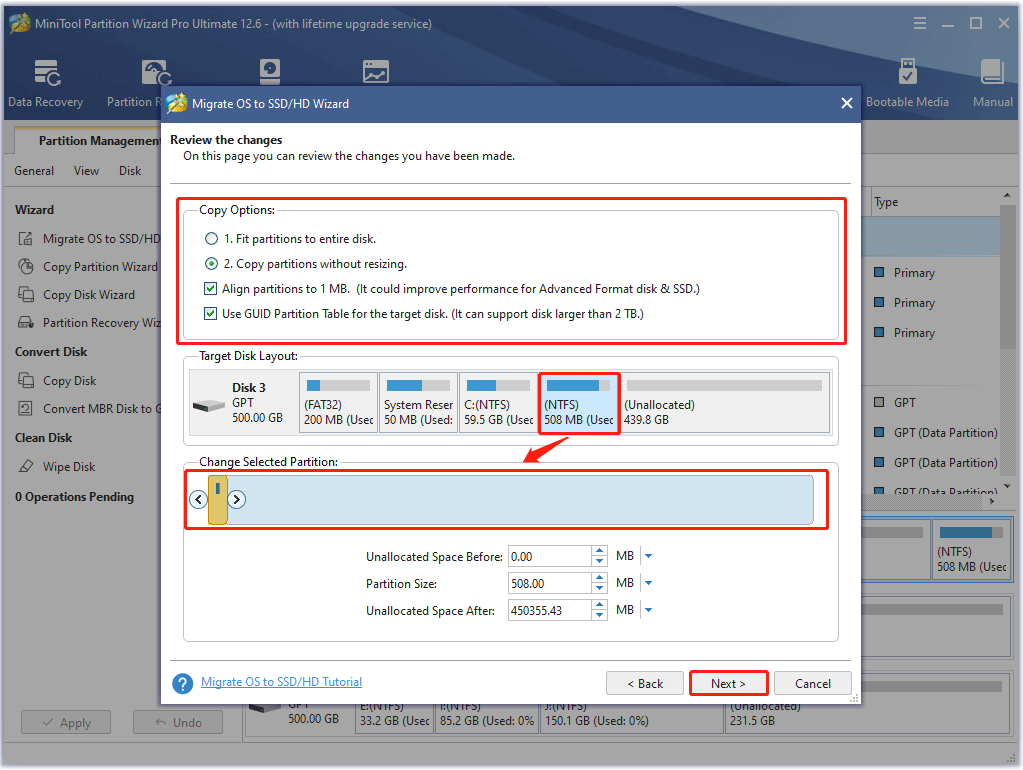Screen dimensions: 1023x770
Task: Open the Manual from the toolbar
Action: coord(992,82)
